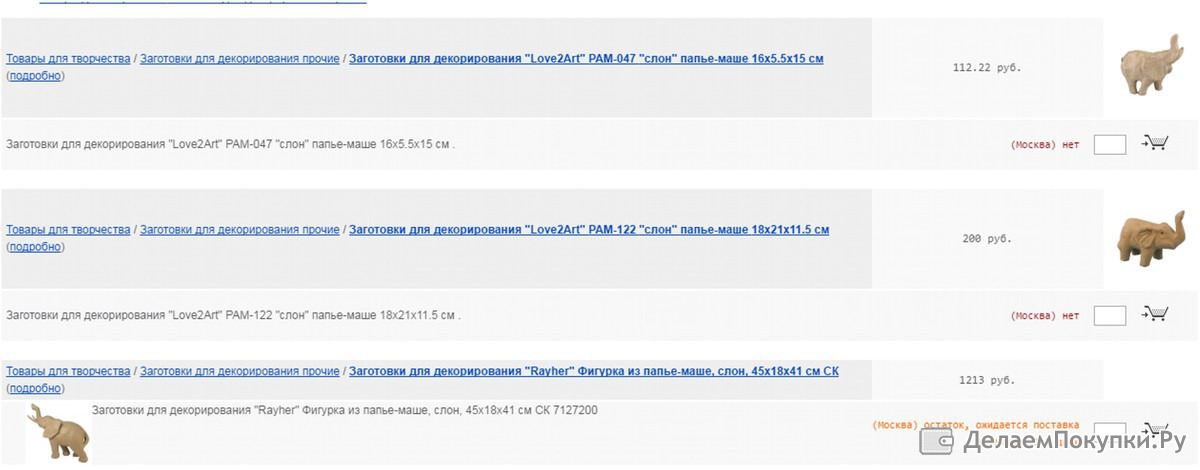Add Rayher elephant figurine to cart
This screenshot has width=1200, height=470.
(x=1155, y=428)
